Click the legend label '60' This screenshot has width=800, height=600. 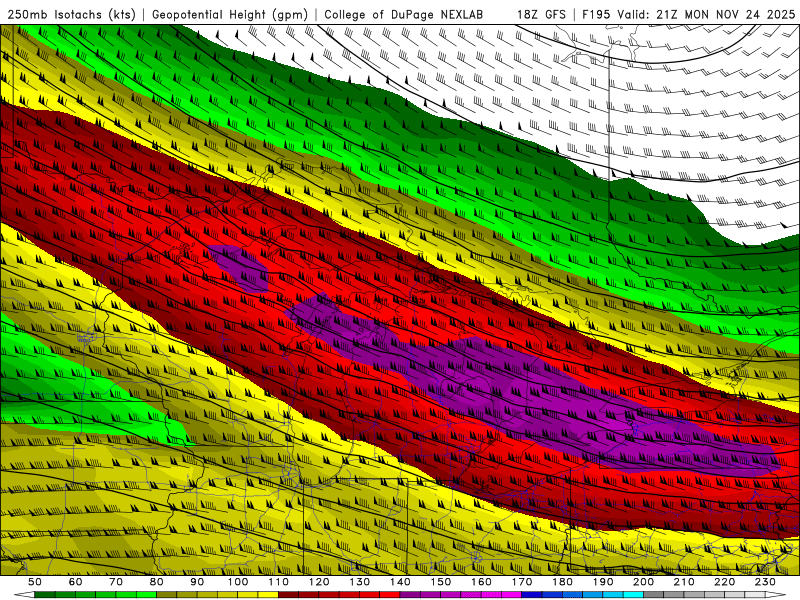tap(76, 582)
